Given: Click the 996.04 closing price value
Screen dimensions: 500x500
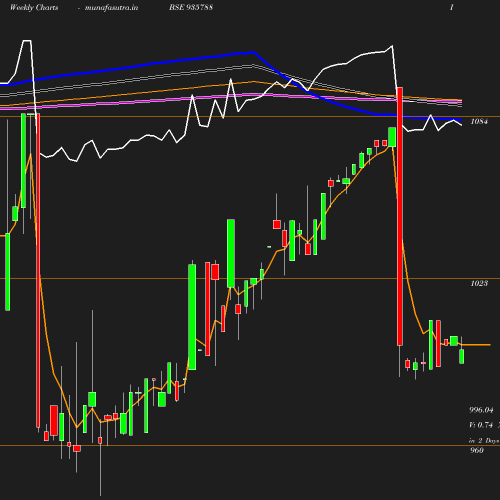Looking at the screenshot, I should click(481, 410).
